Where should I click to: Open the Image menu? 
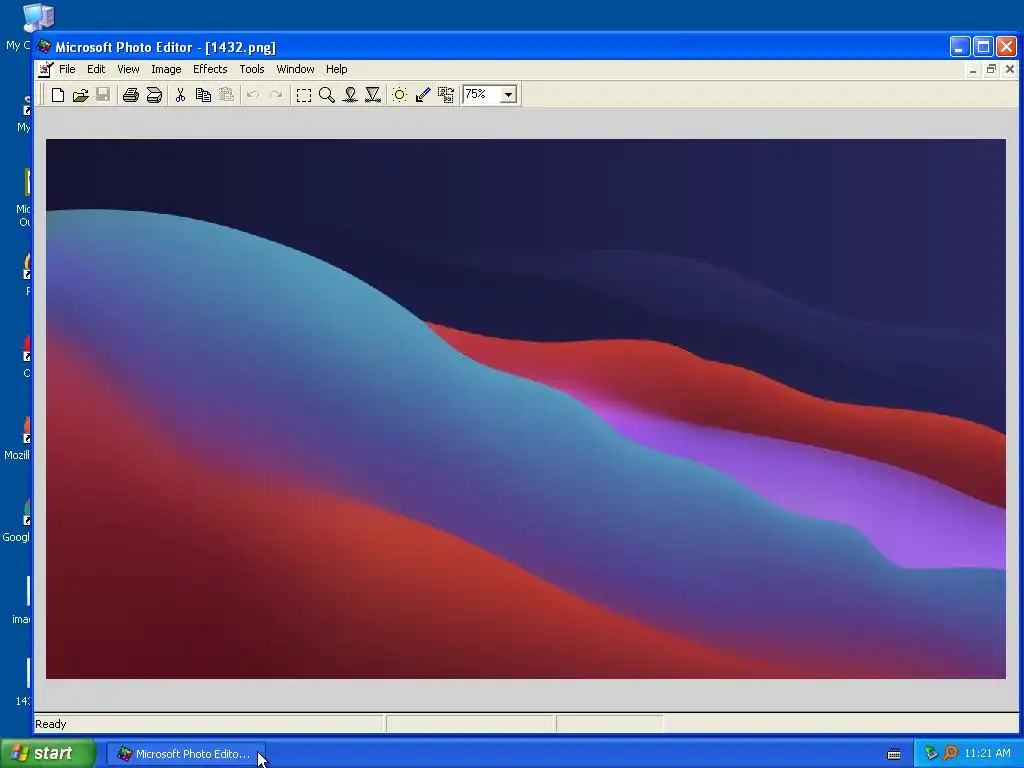click(x=166, y=69)
